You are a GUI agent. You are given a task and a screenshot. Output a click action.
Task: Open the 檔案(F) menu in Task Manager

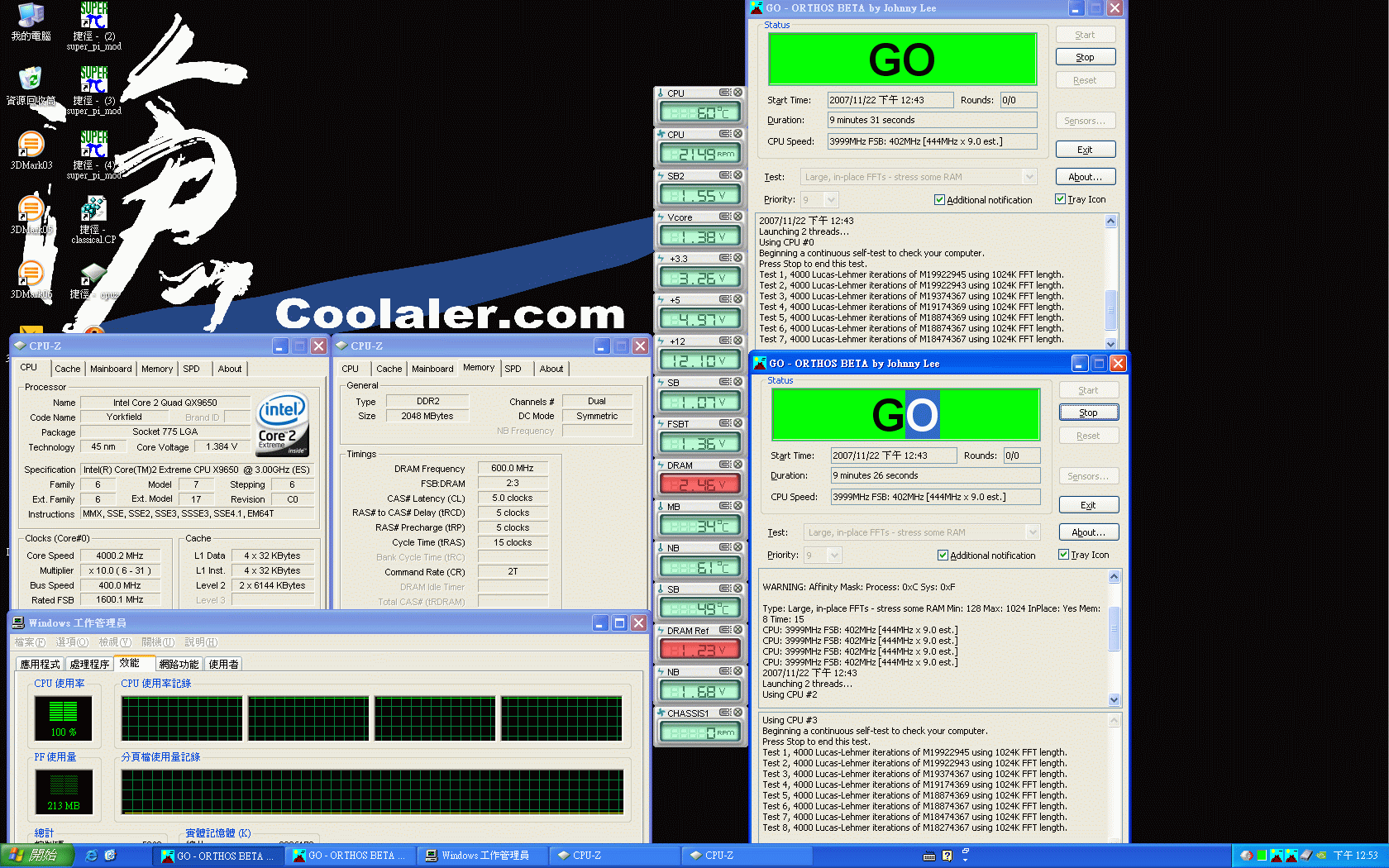[x=30, y=642]
